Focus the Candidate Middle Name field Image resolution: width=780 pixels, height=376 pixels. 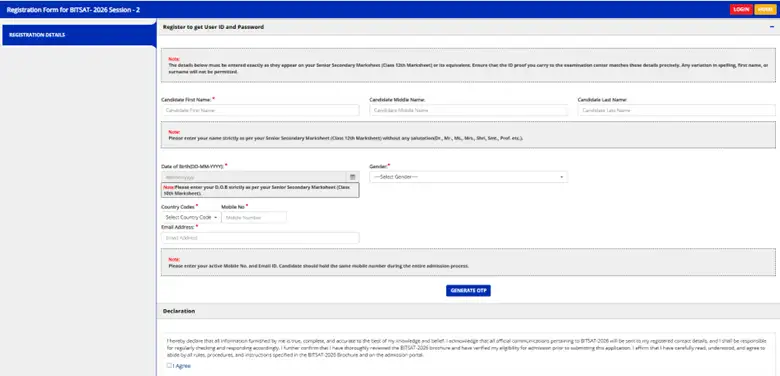pos(468,110)
